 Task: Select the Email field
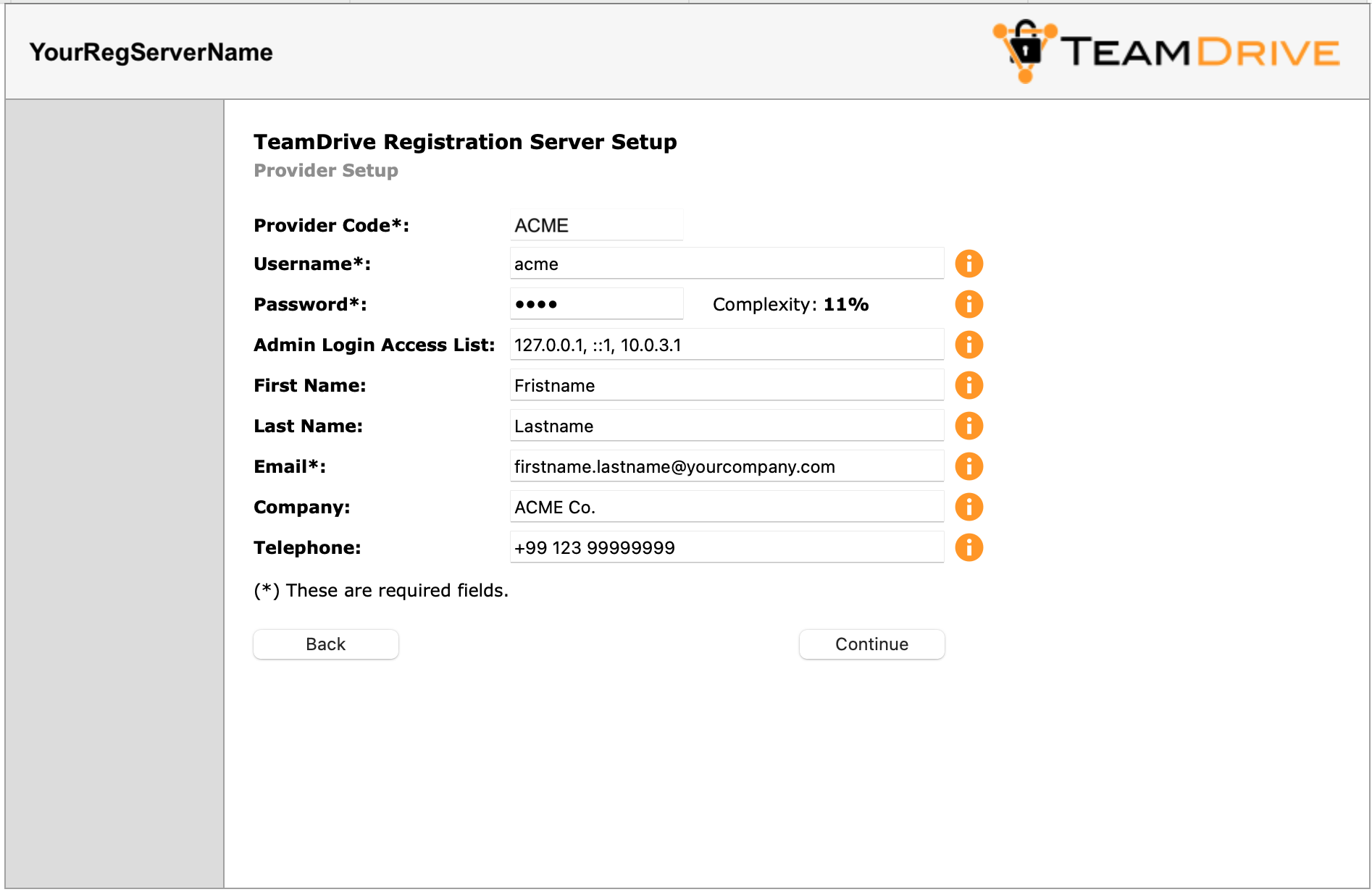(x=727, y=466)
